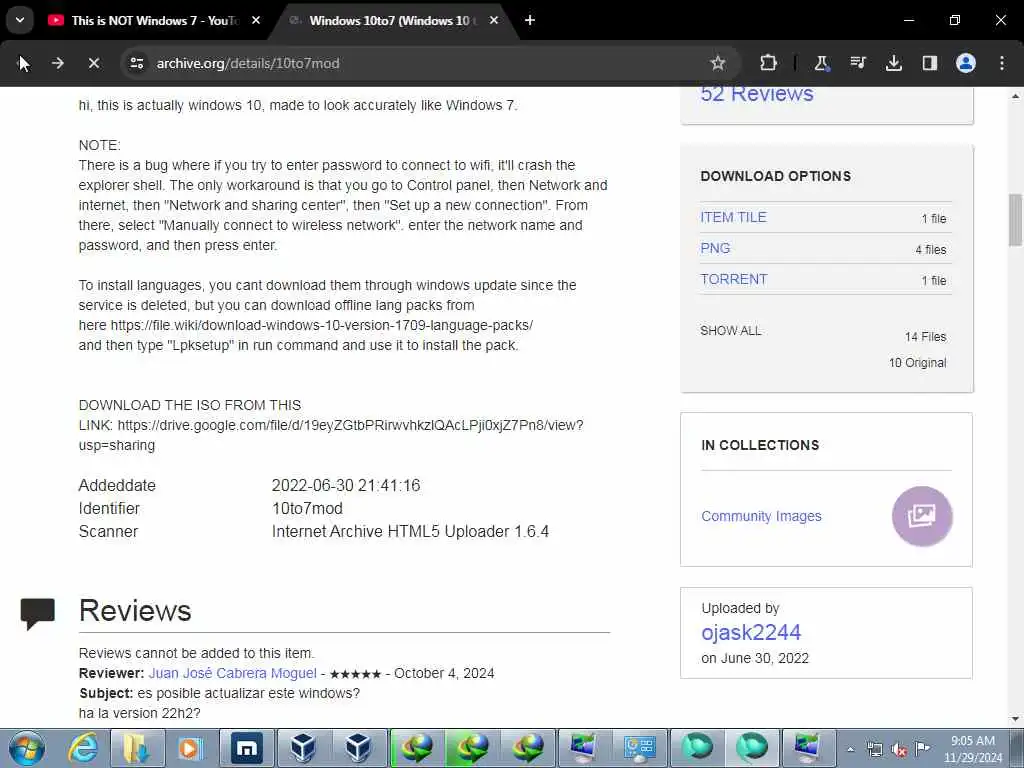Toggle the browser side panel
Viewport: 1024px width, 768px height.
coord(929,63)
